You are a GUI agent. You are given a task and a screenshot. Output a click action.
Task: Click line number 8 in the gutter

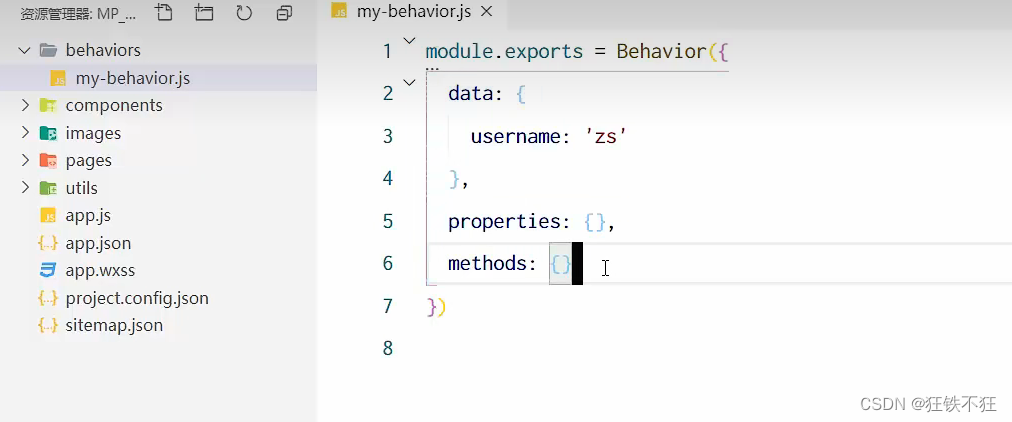387,348
